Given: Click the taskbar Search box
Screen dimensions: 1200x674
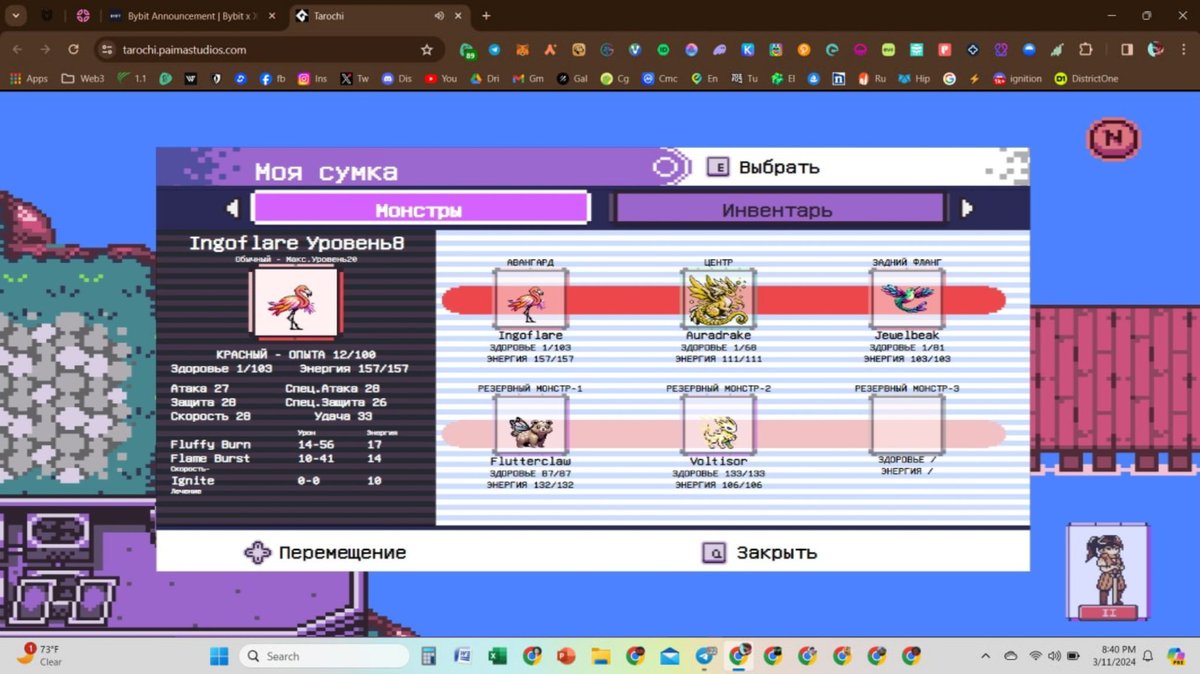Looking at the screenshot, I should pyautogui.click(x=325, y=656).
